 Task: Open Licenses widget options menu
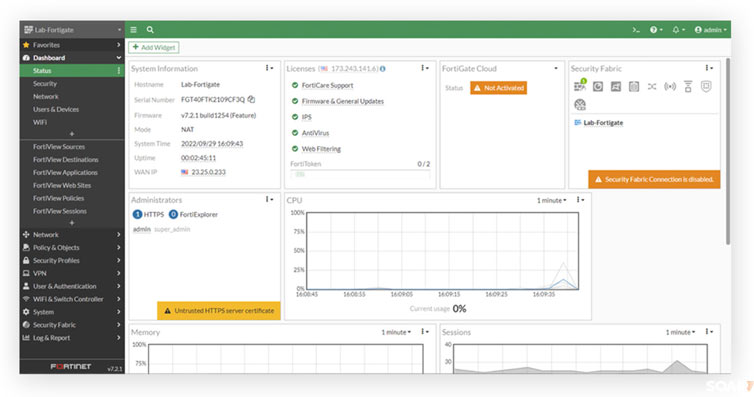pos(425,68)
